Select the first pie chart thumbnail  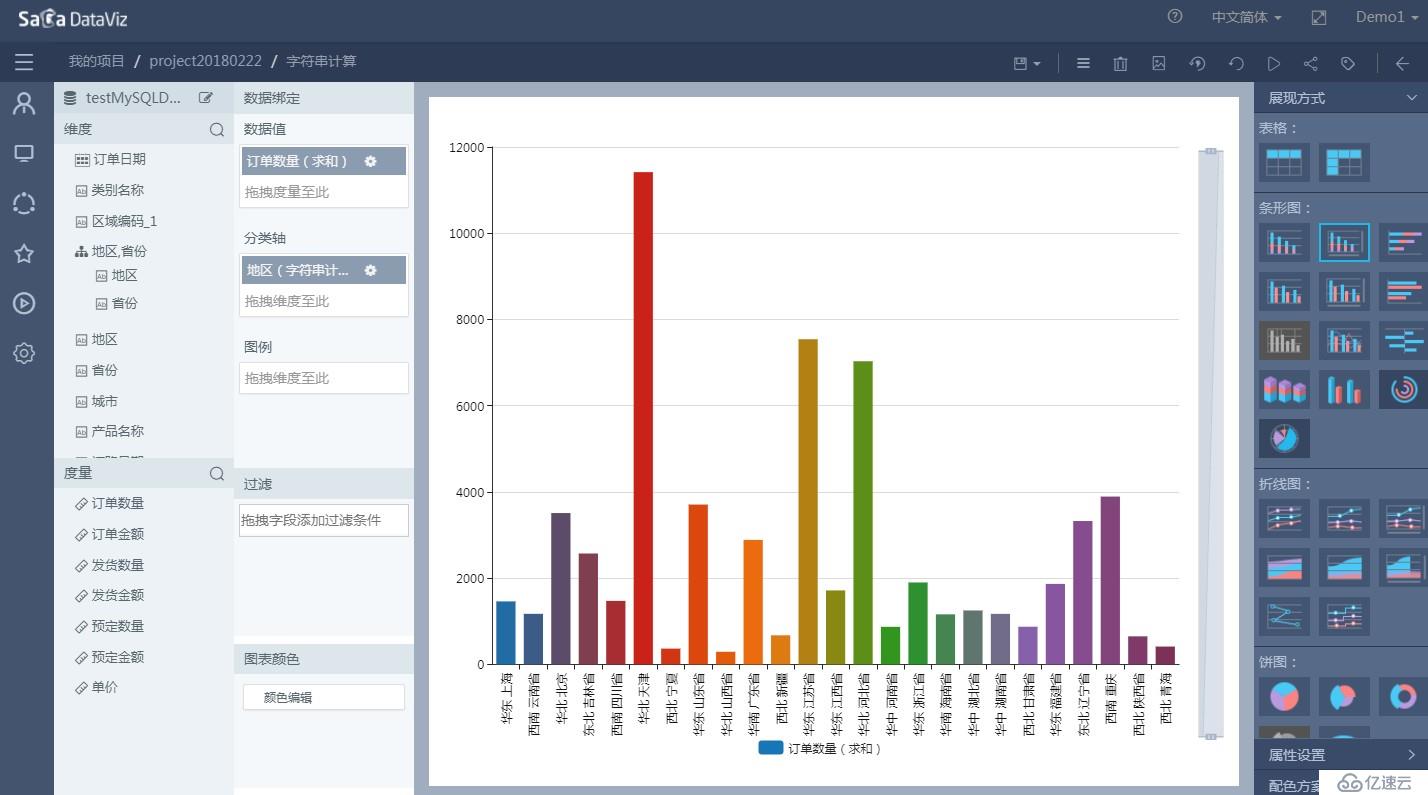1284,697
